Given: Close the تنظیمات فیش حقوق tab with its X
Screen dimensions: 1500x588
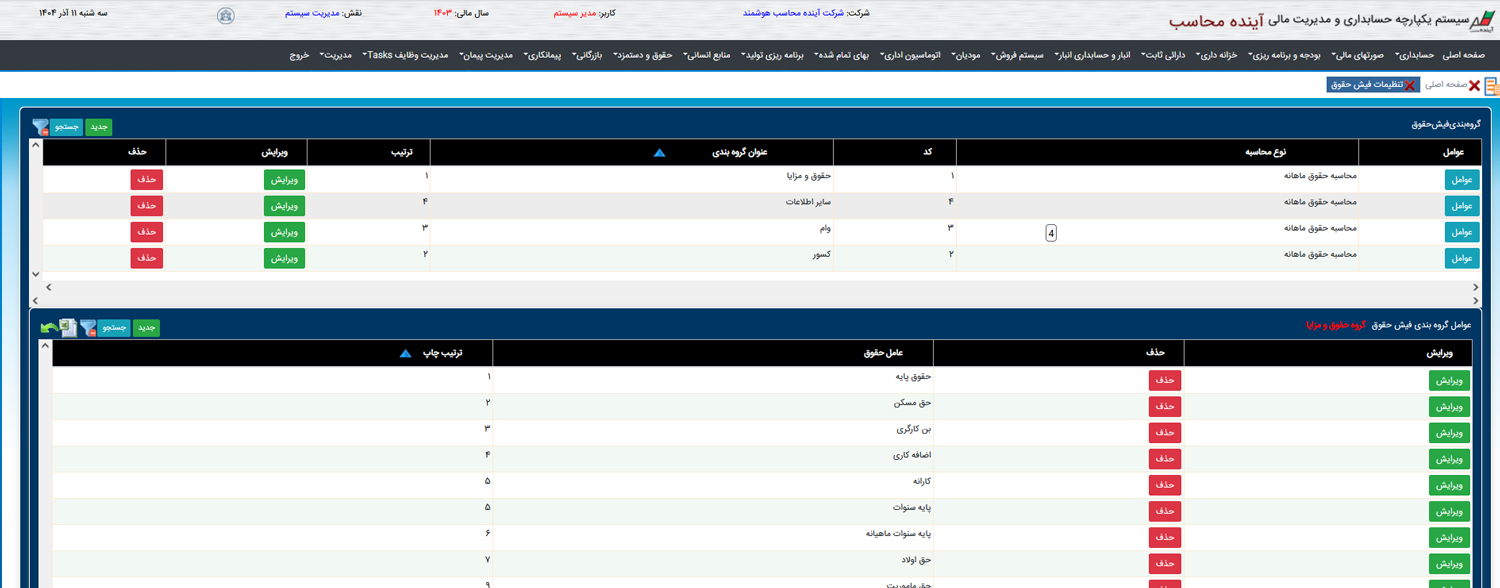Looking at the screenshot, I should tap(1410, 86).
